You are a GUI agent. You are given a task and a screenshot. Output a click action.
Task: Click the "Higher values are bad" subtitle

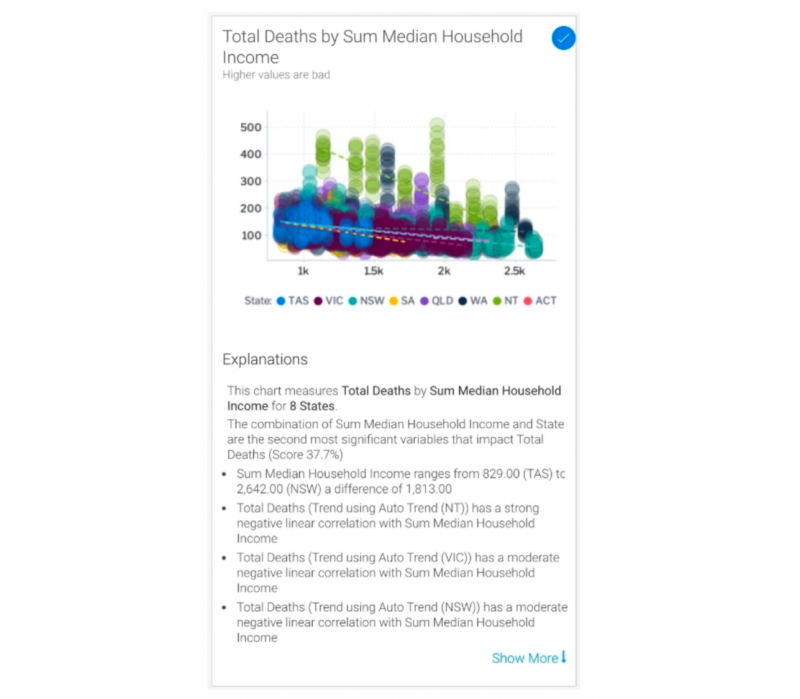[276, 75]
